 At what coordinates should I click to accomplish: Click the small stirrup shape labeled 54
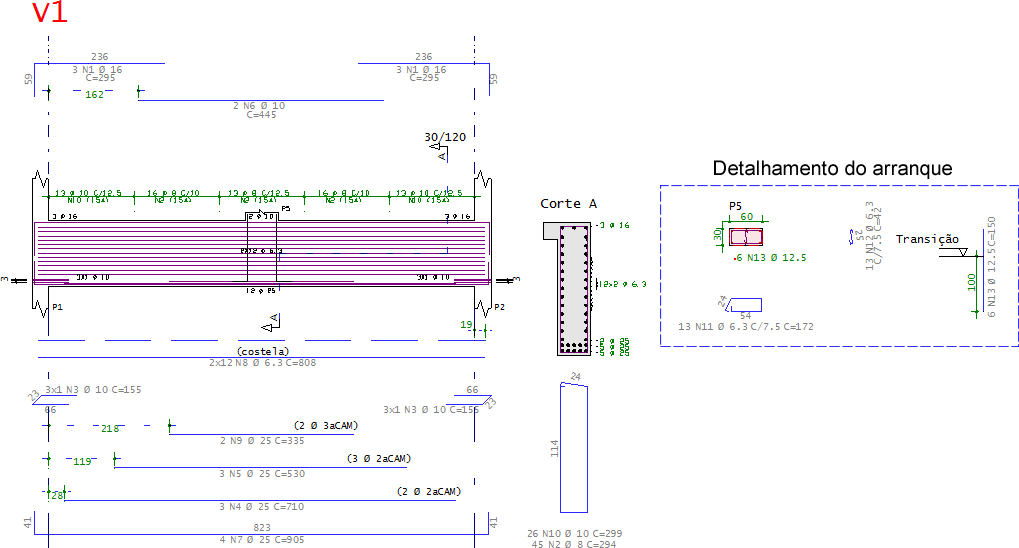[745, 305]
